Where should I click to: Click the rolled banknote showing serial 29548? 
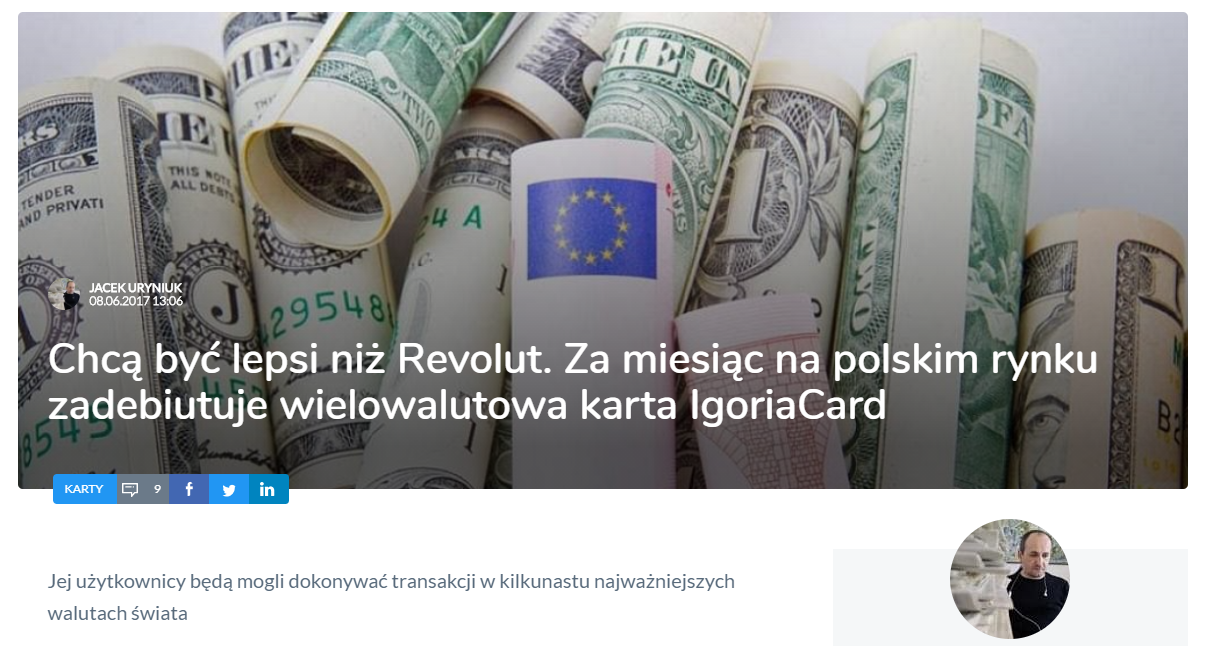point(330,300)
